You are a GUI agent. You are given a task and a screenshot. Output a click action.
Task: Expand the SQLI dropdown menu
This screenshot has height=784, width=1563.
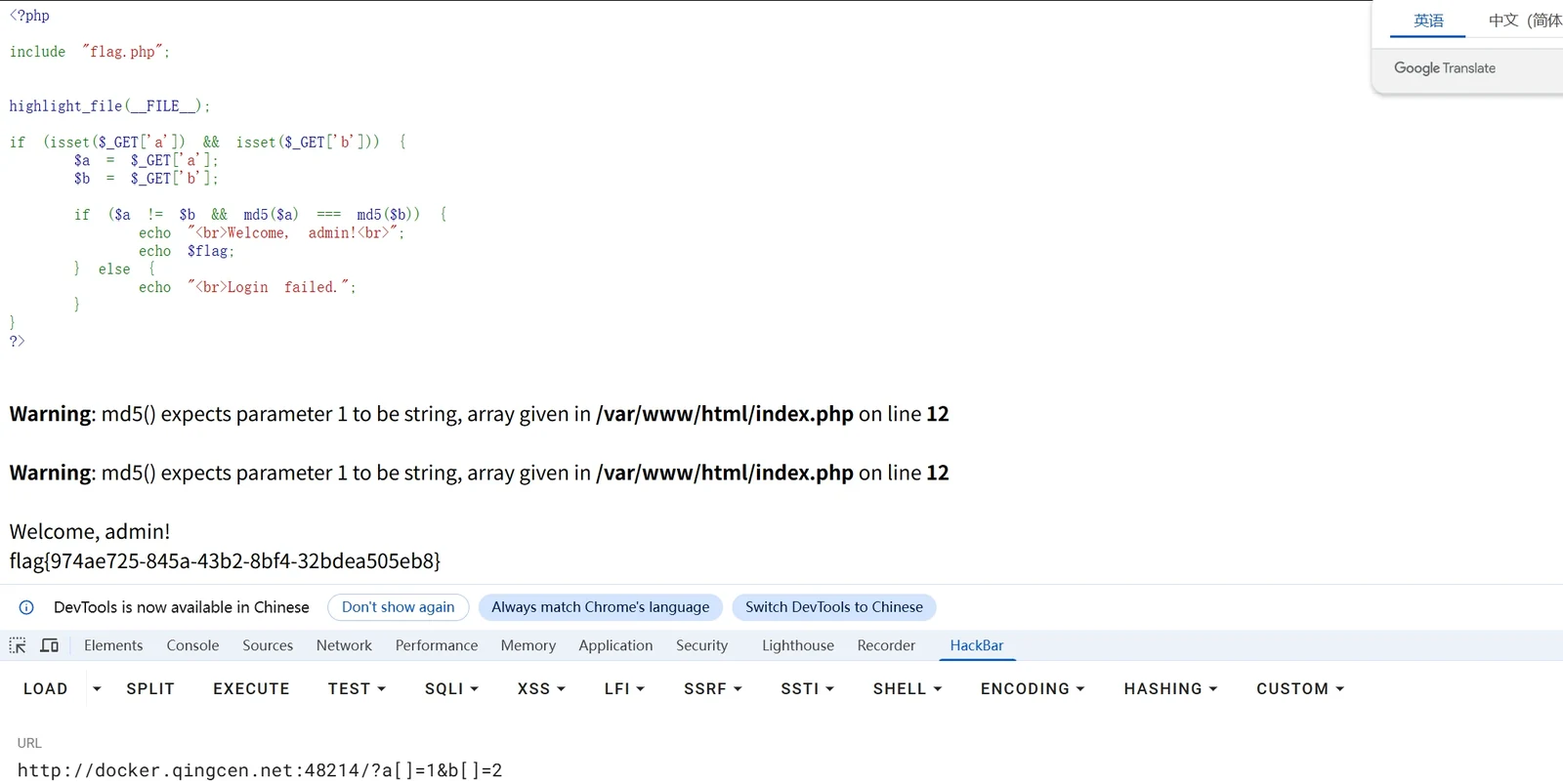[451, 689]
